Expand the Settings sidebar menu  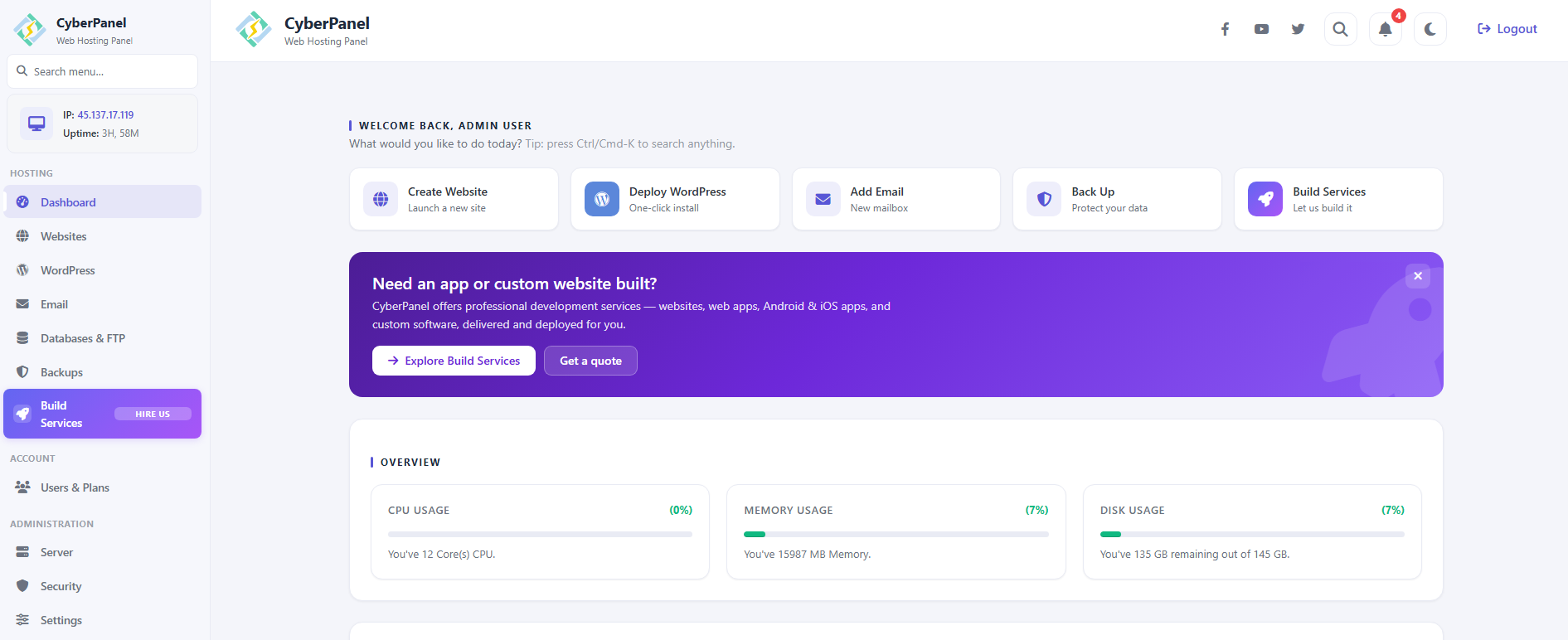click(x=103, y=620)
